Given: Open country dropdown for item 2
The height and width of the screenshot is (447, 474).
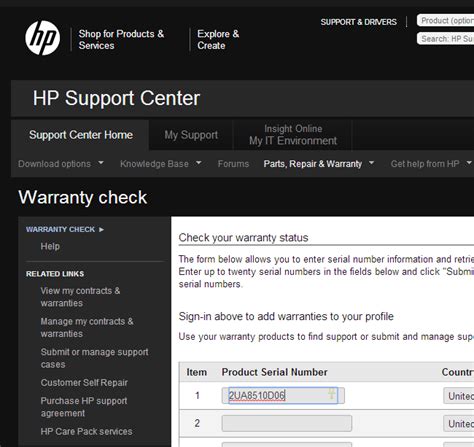Looking at the screenshot, I should pyautogui.click(x=458, y=424).
